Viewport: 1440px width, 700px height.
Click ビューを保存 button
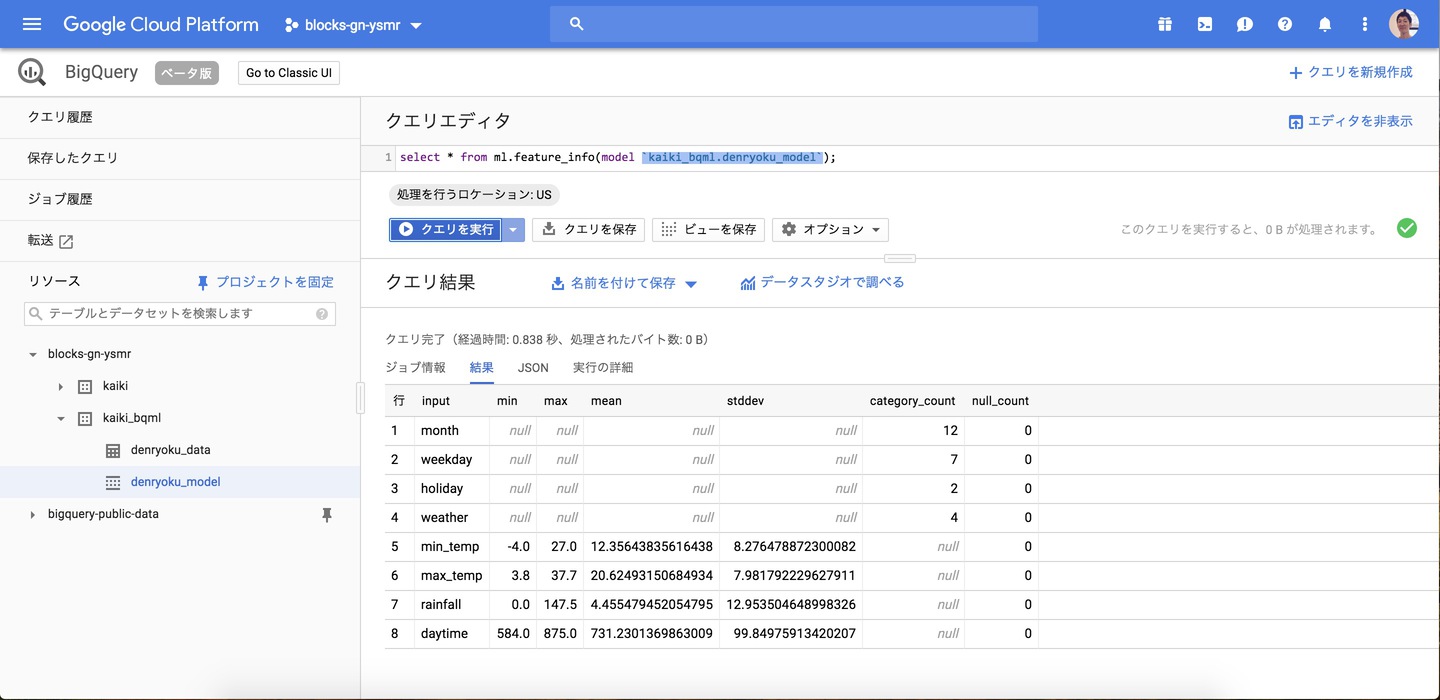(708, 229)
